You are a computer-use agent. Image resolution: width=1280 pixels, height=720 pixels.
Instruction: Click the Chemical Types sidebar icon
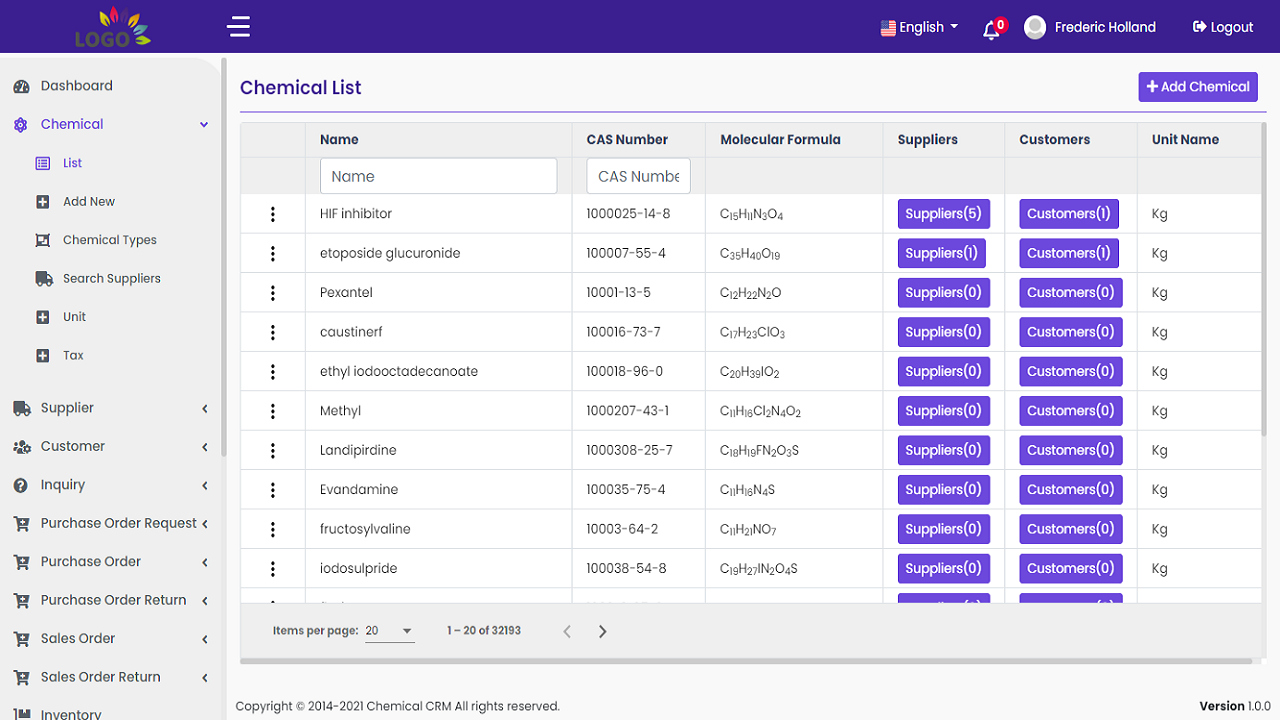point(43,240)
